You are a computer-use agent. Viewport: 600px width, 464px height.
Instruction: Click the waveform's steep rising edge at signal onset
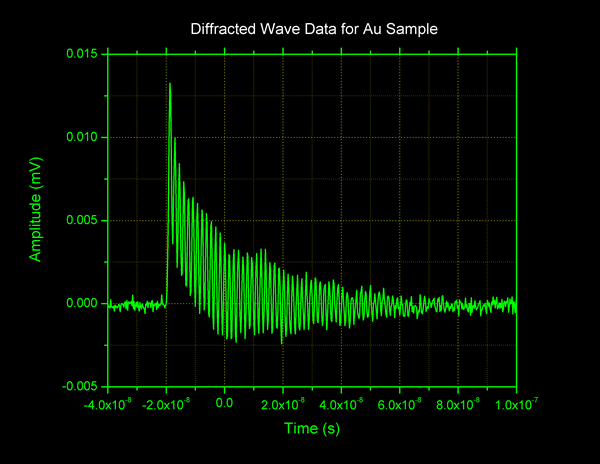tap(168, 200)
